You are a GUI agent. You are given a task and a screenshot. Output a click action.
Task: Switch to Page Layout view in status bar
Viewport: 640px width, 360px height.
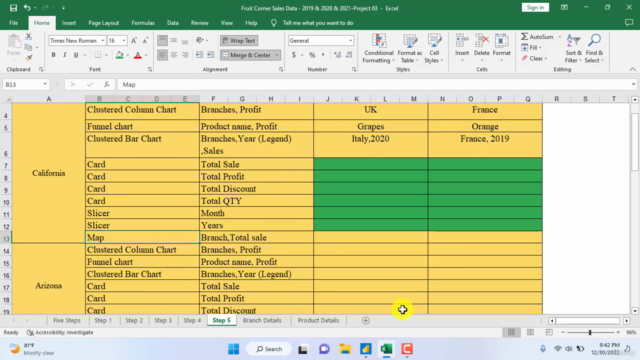point(530,333)
